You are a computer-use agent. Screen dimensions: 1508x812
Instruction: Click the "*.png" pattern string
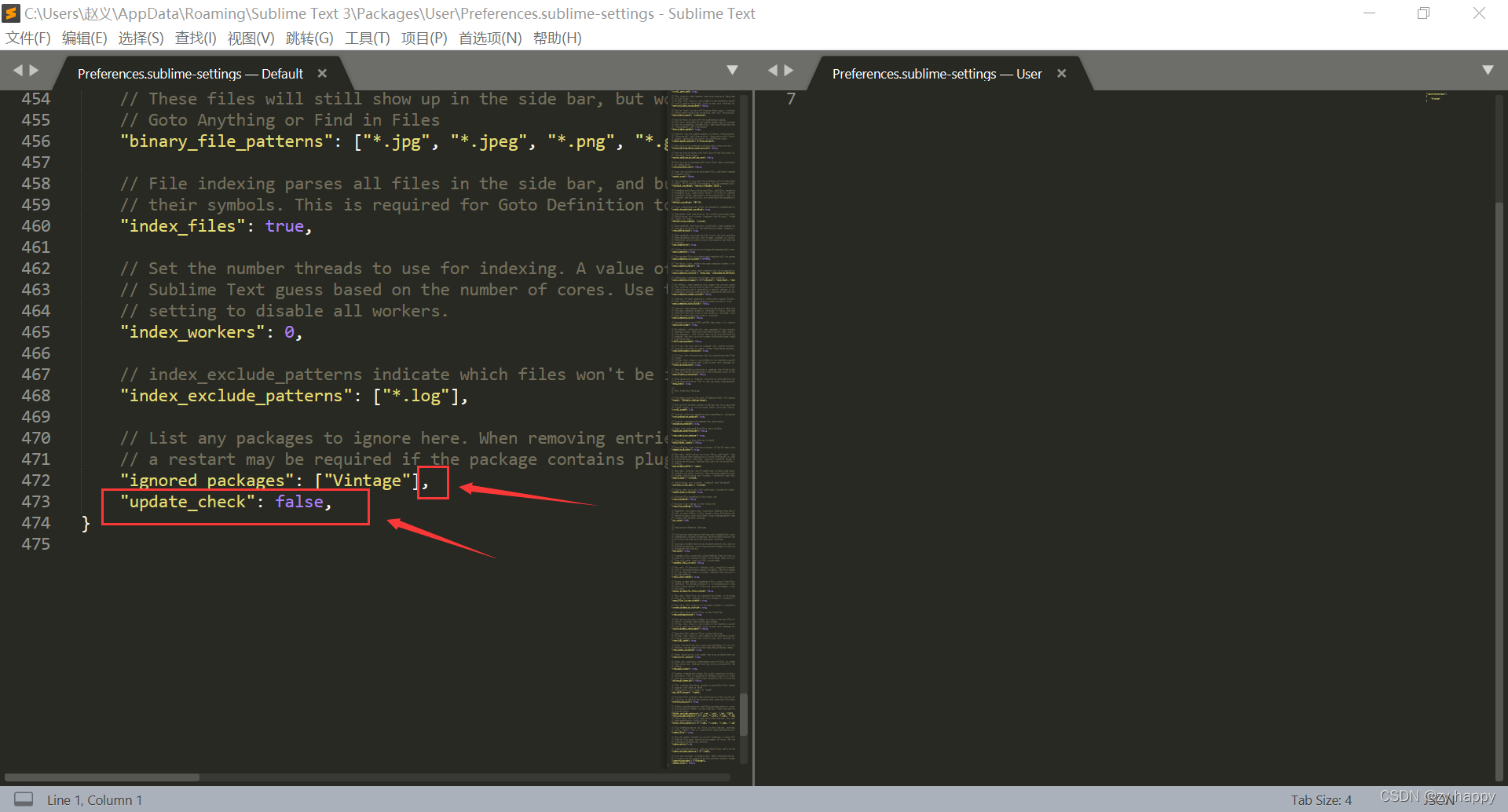tap(580, 141)
